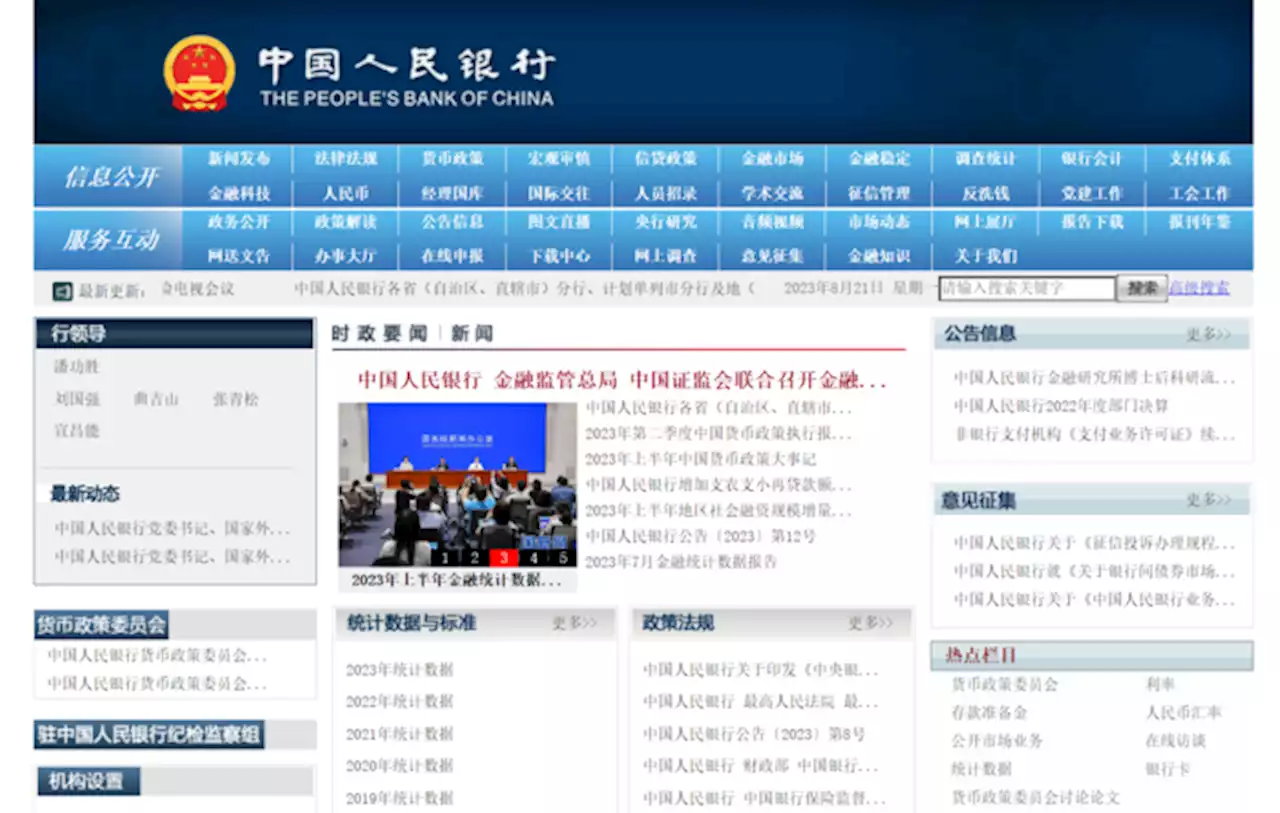This screenshot has height=813, width=1280.
Task: Click 人民币汇率 in 热点栏目
Action: click(1184, 713)
